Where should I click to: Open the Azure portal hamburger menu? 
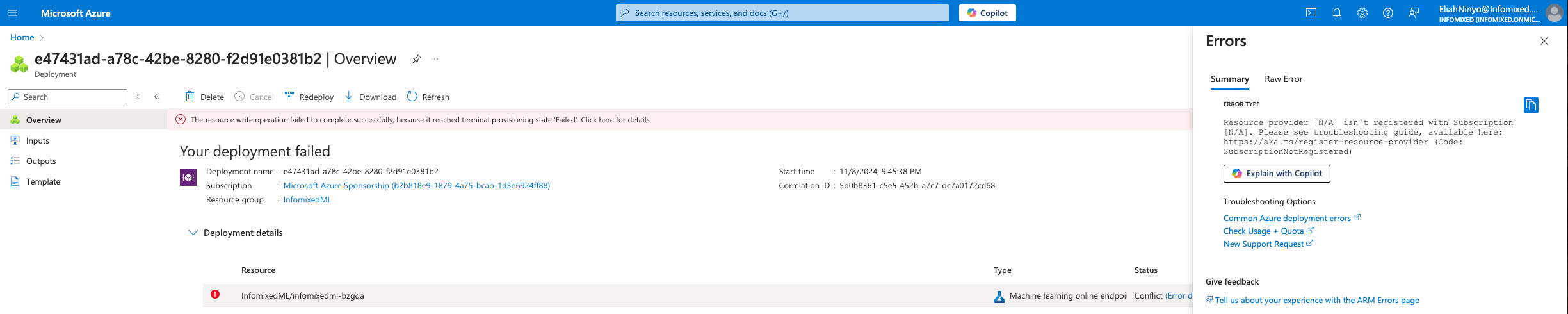pos(13,13)
